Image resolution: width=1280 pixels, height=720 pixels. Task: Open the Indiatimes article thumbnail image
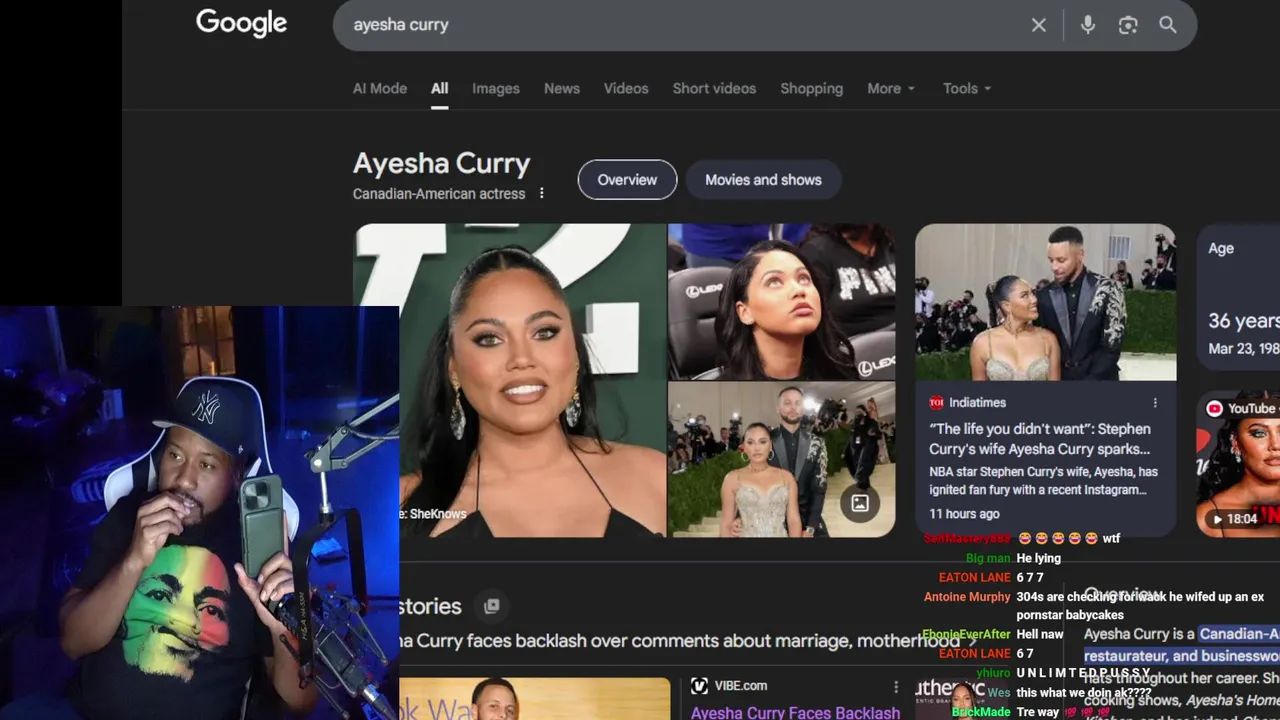(1045, 302)
